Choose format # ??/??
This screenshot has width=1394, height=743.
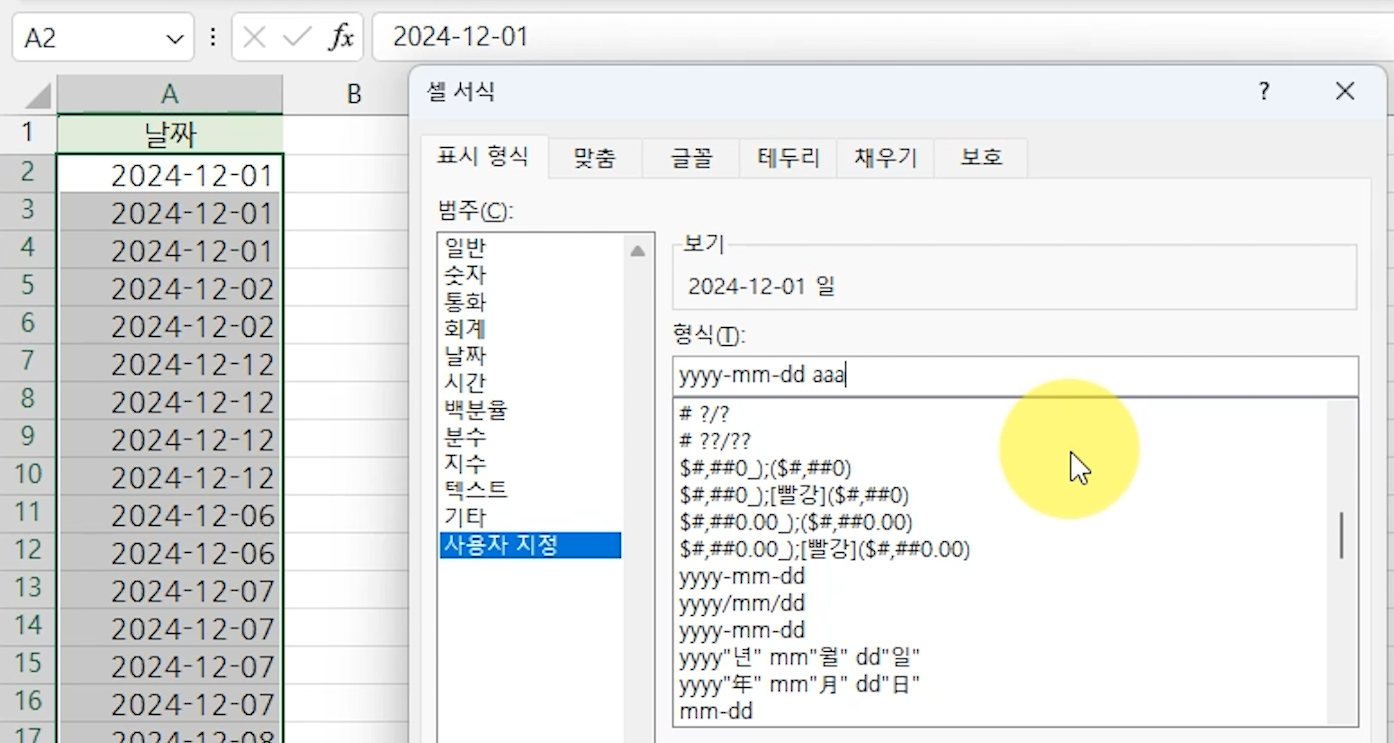click(x=1001, y=440)
